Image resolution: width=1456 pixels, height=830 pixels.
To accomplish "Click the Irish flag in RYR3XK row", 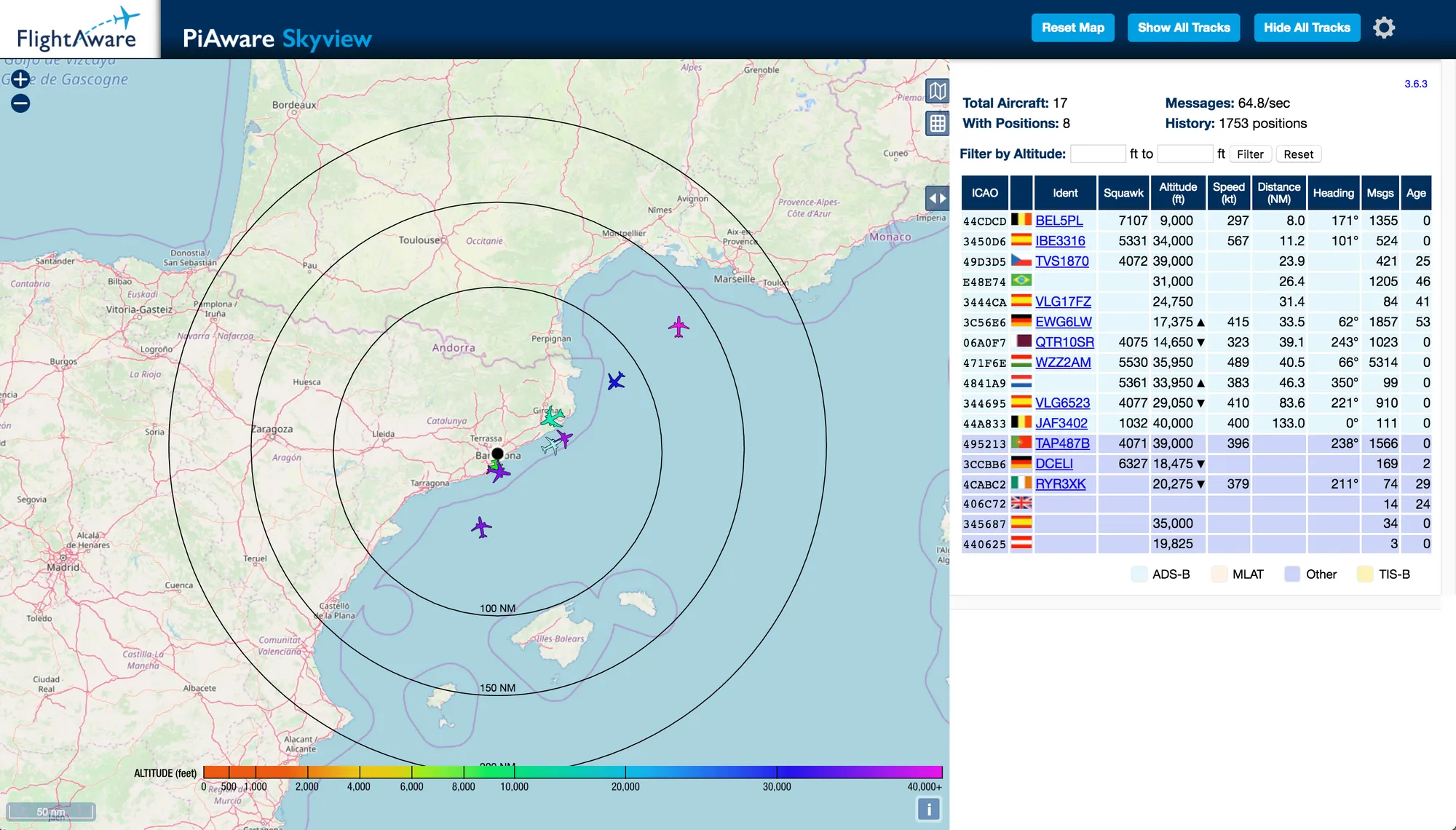I will [1021, 483].
